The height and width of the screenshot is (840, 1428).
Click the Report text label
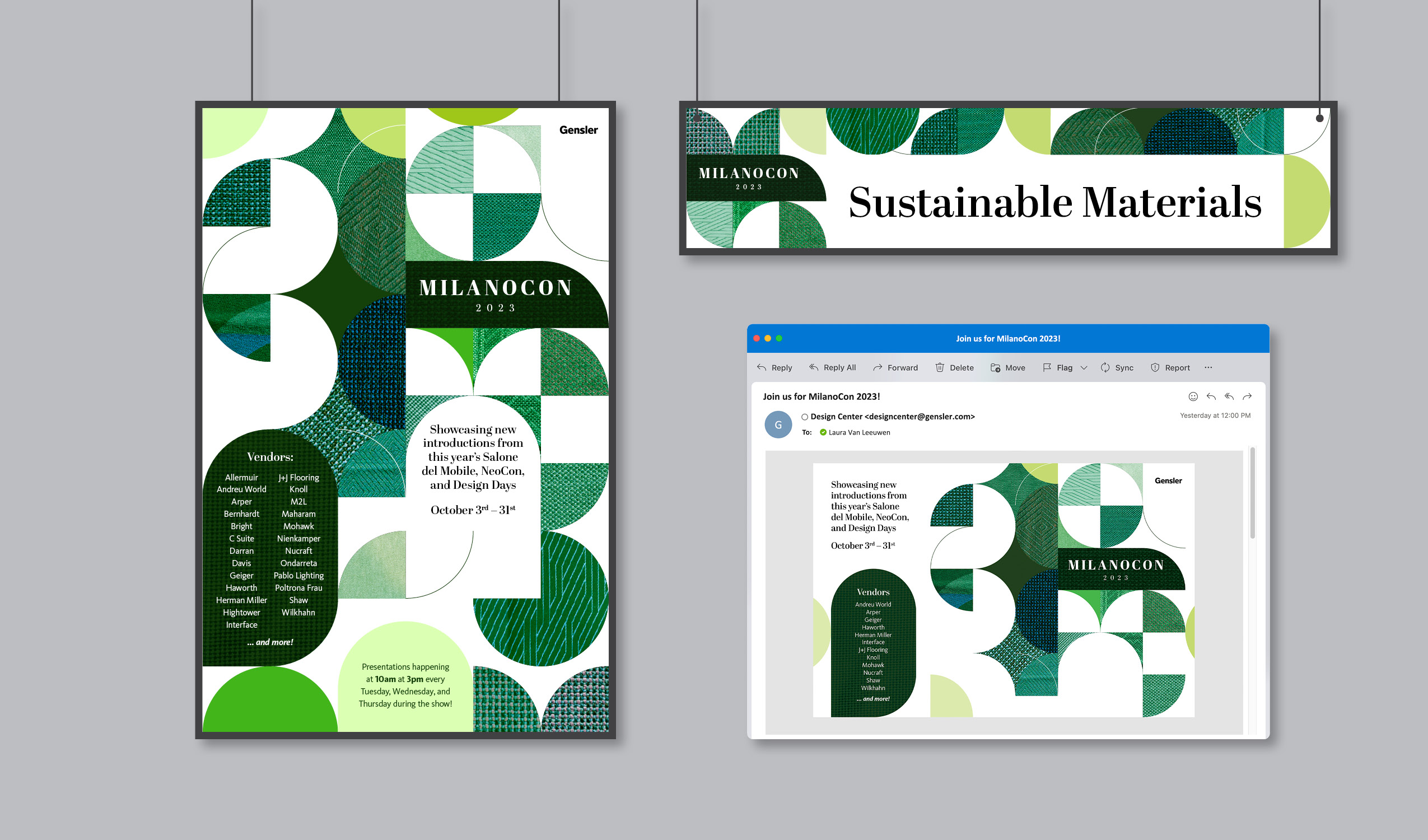1177,368
